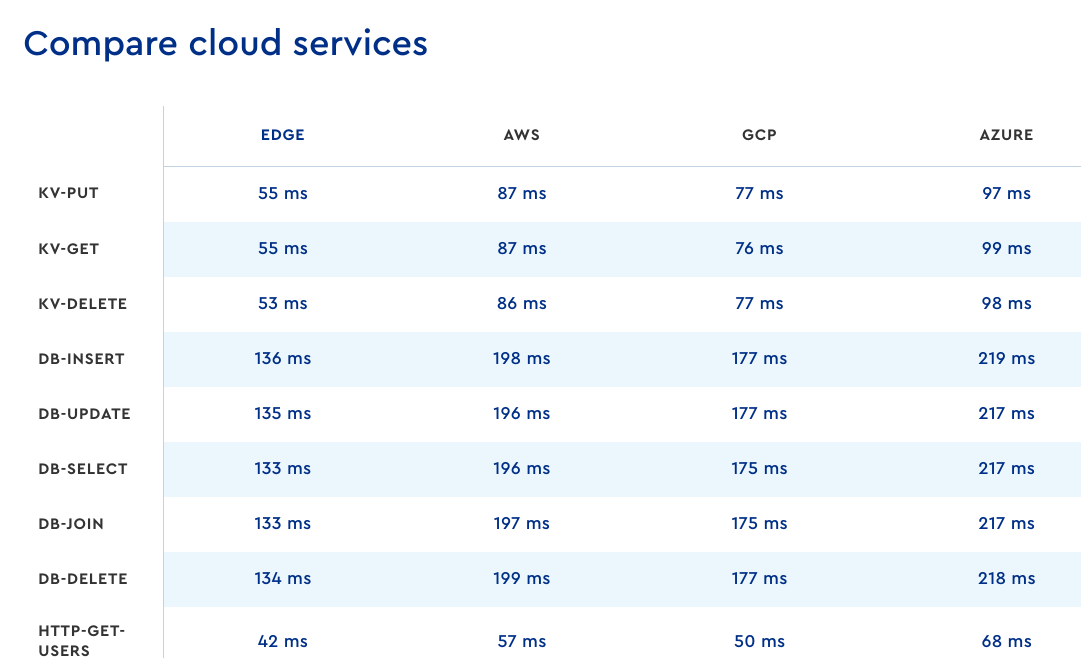The width and height of the screenshot is (1081, 658).
Task: Select the KV-DELETE EDGE value 53 ms
Action: 283,303
